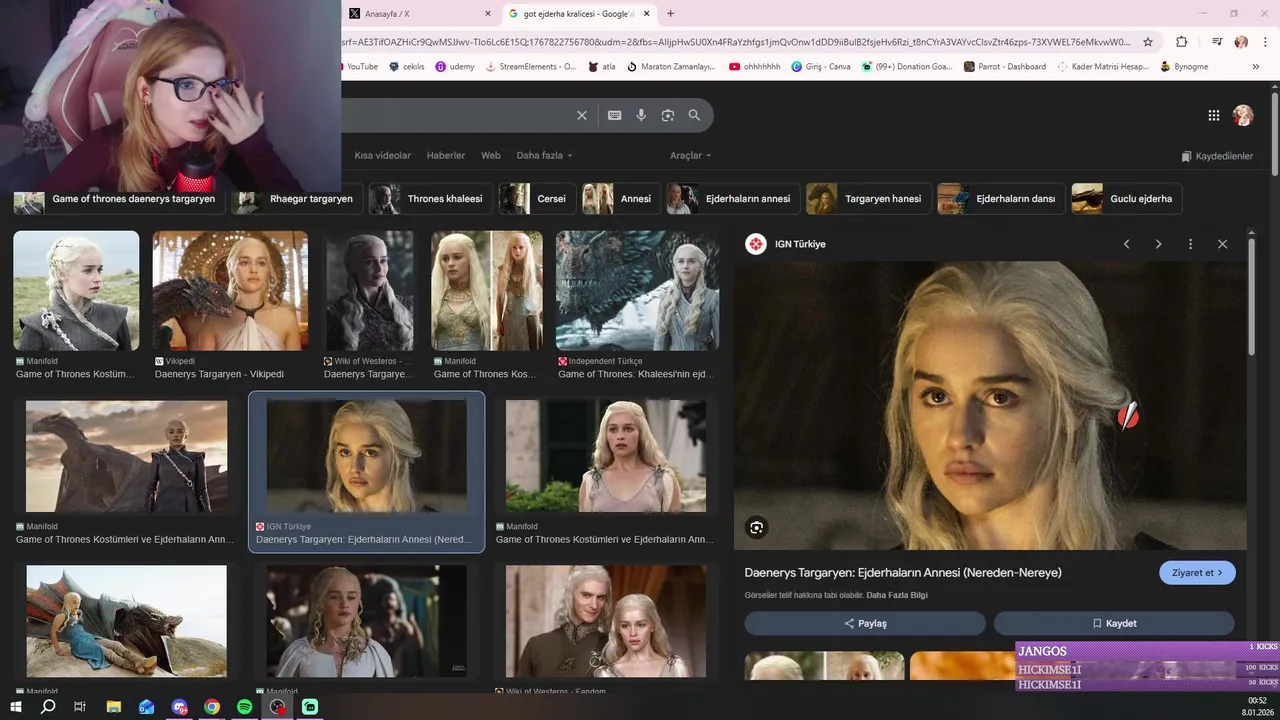Click the Google search input box
Image resolution: width=1280 pixels, height=720 pixels.
tap(455, 115)
